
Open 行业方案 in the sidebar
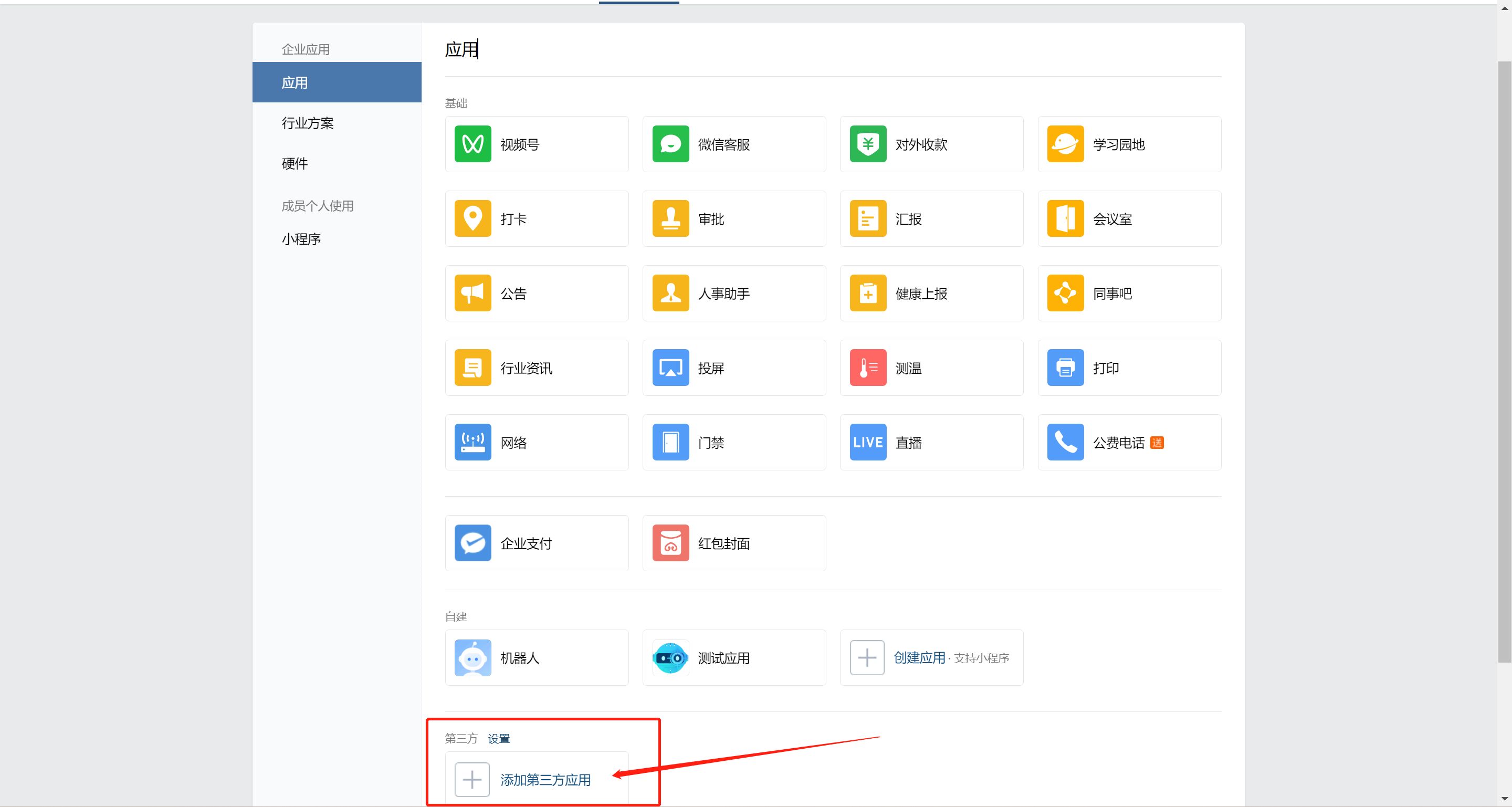click(337, 123)
